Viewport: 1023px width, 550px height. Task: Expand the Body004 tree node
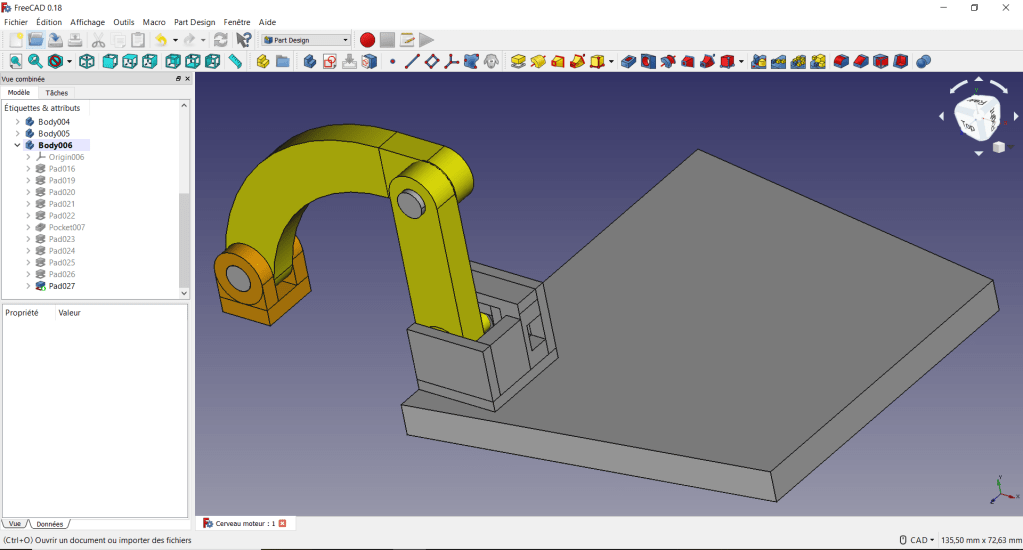click(x=17, y=122)
